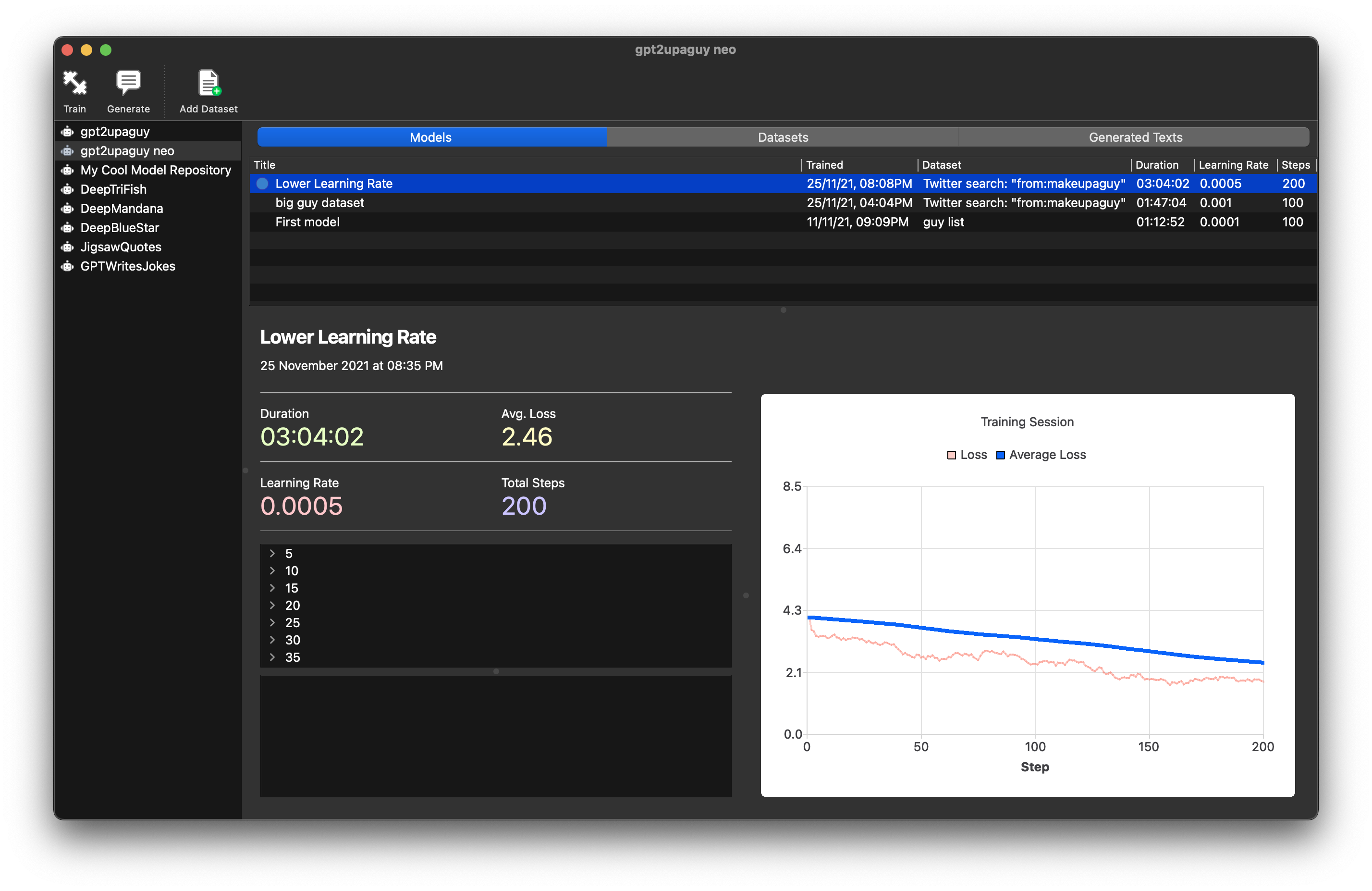Select the big guy dataset model row

click(x=783, y=203)
